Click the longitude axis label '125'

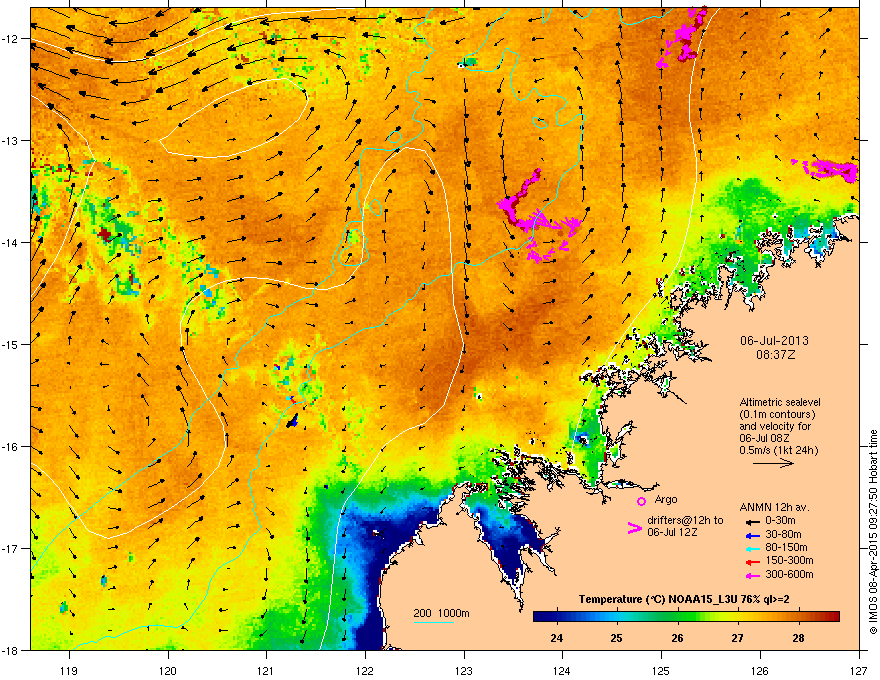(x=661, y=670)
